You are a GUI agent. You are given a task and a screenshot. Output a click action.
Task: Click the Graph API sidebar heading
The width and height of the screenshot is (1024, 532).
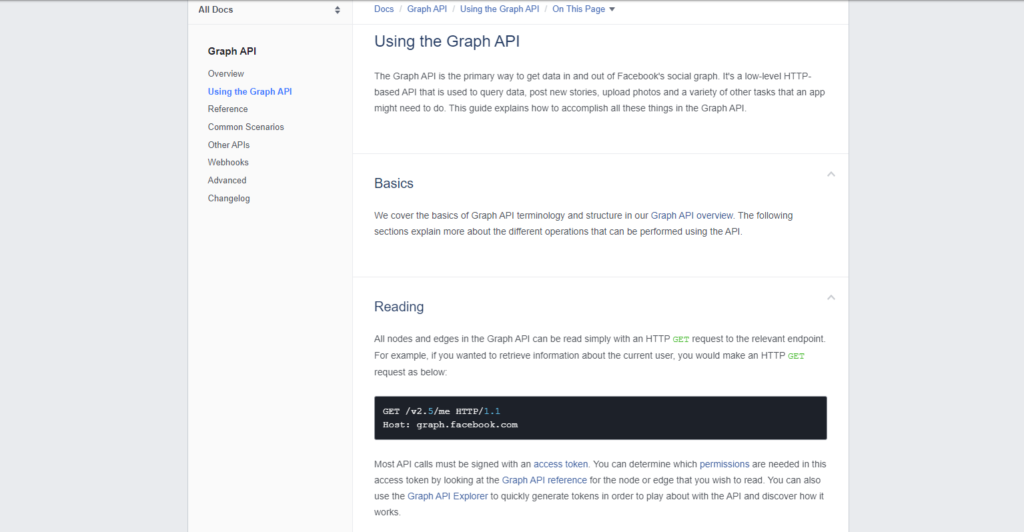point(232,51)
